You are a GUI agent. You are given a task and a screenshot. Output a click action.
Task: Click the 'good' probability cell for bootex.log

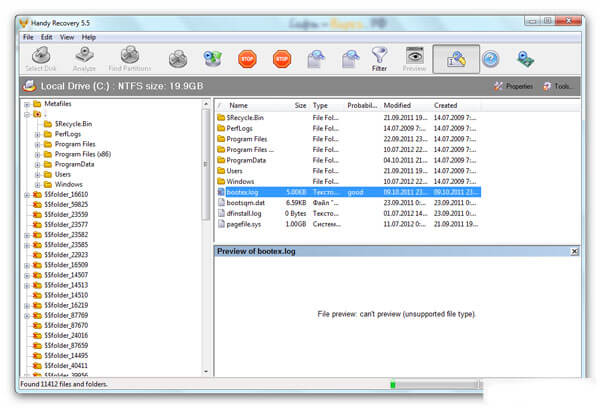[355, 192]
